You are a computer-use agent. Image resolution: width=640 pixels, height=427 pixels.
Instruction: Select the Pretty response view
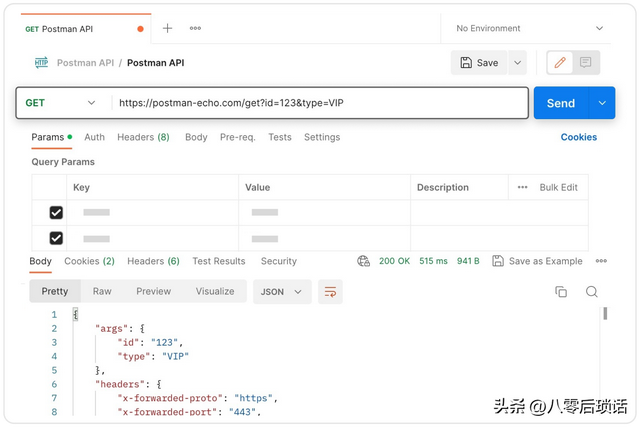[x=55, y=291]
